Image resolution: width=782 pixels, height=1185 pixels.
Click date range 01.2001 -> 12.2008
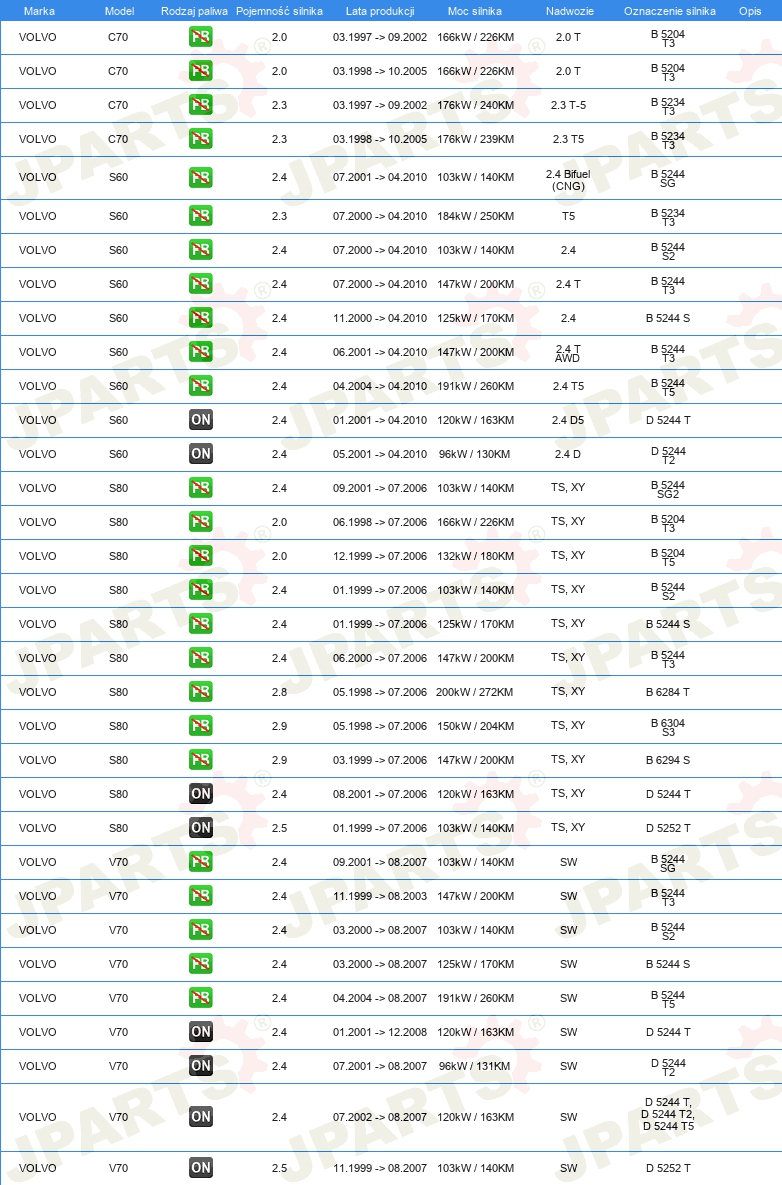[380, 1032]
